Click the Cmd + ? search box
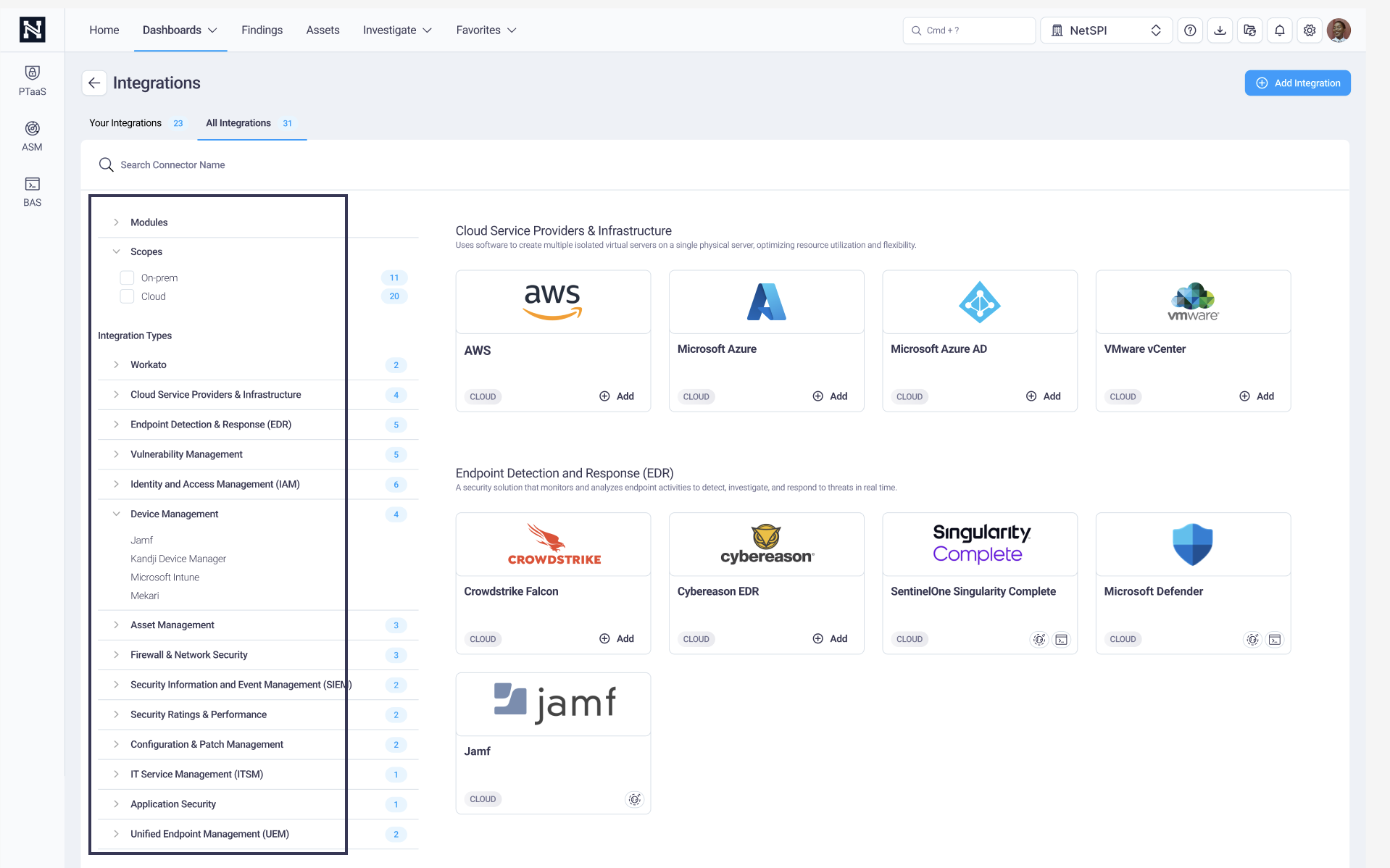Screen dimensions: 1390x868 click(x=969, y=30)
